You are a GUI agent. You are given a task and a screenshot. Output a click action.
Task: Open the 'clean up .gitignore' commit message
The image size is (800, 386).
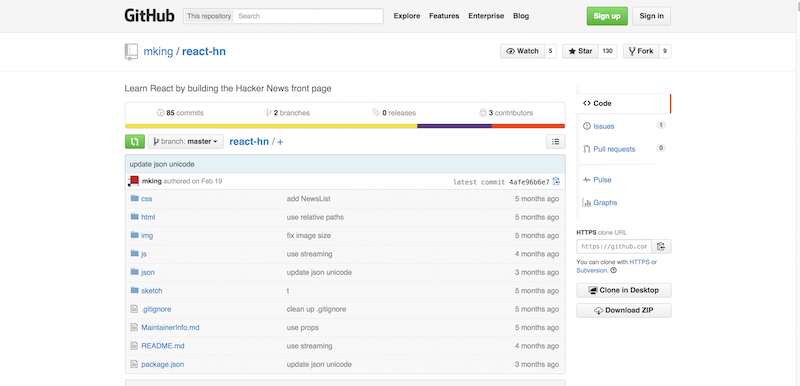pos(316,309)
